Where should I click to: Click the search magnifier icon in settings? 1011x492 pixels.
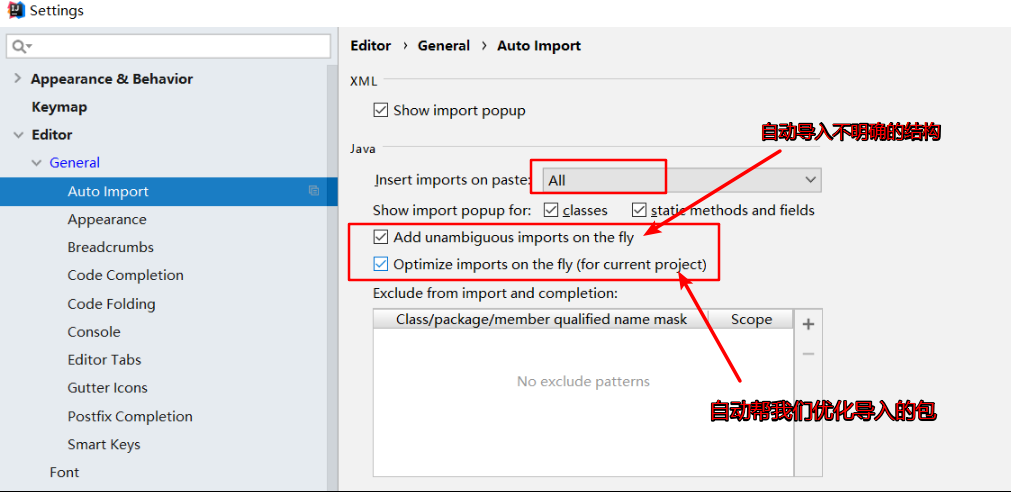tap(21, 46)
